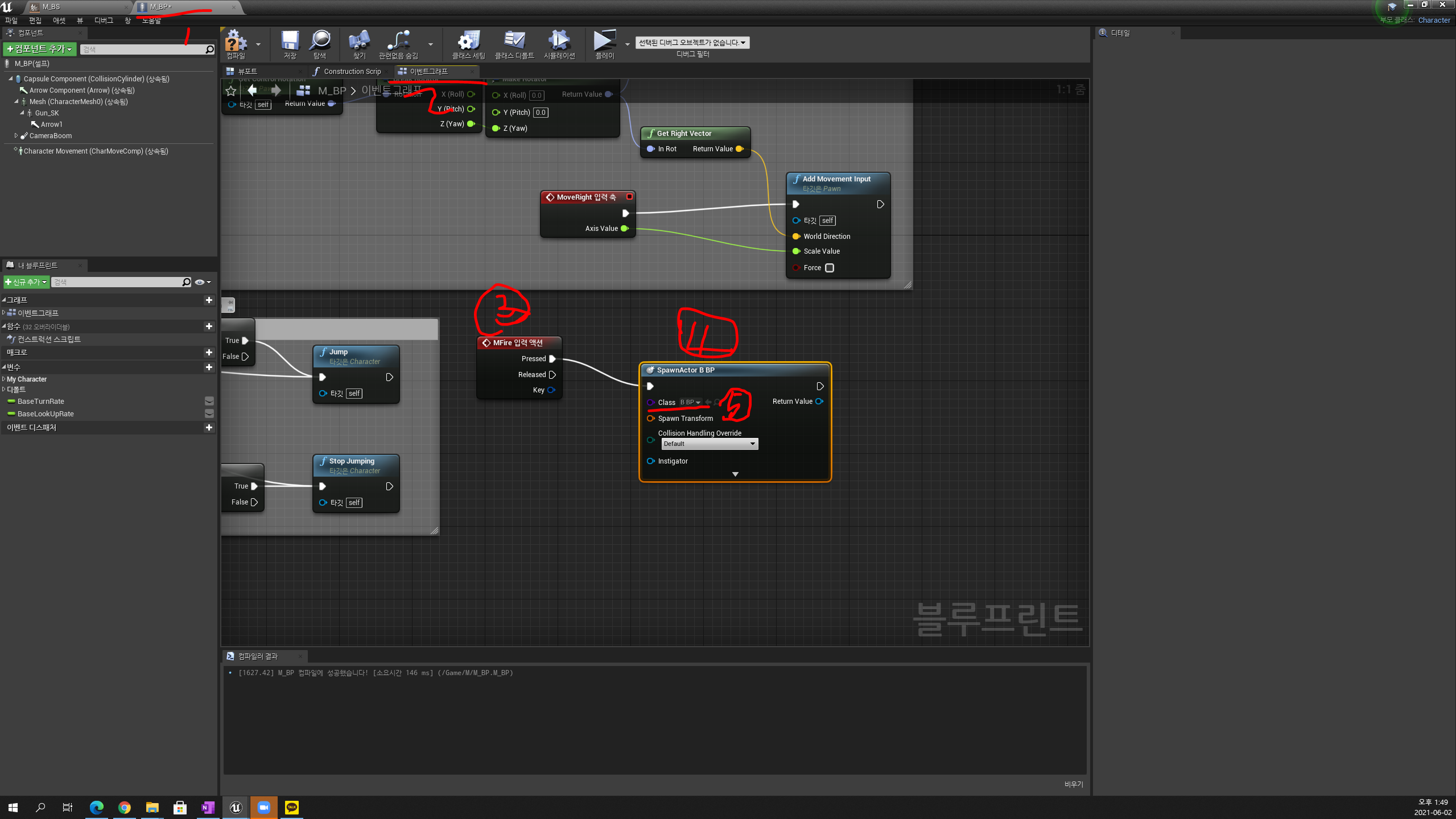Toggle BaseLookUpRate variable visibility eye
This screenshot has width=1456, height=819.
tap(209, 413)
